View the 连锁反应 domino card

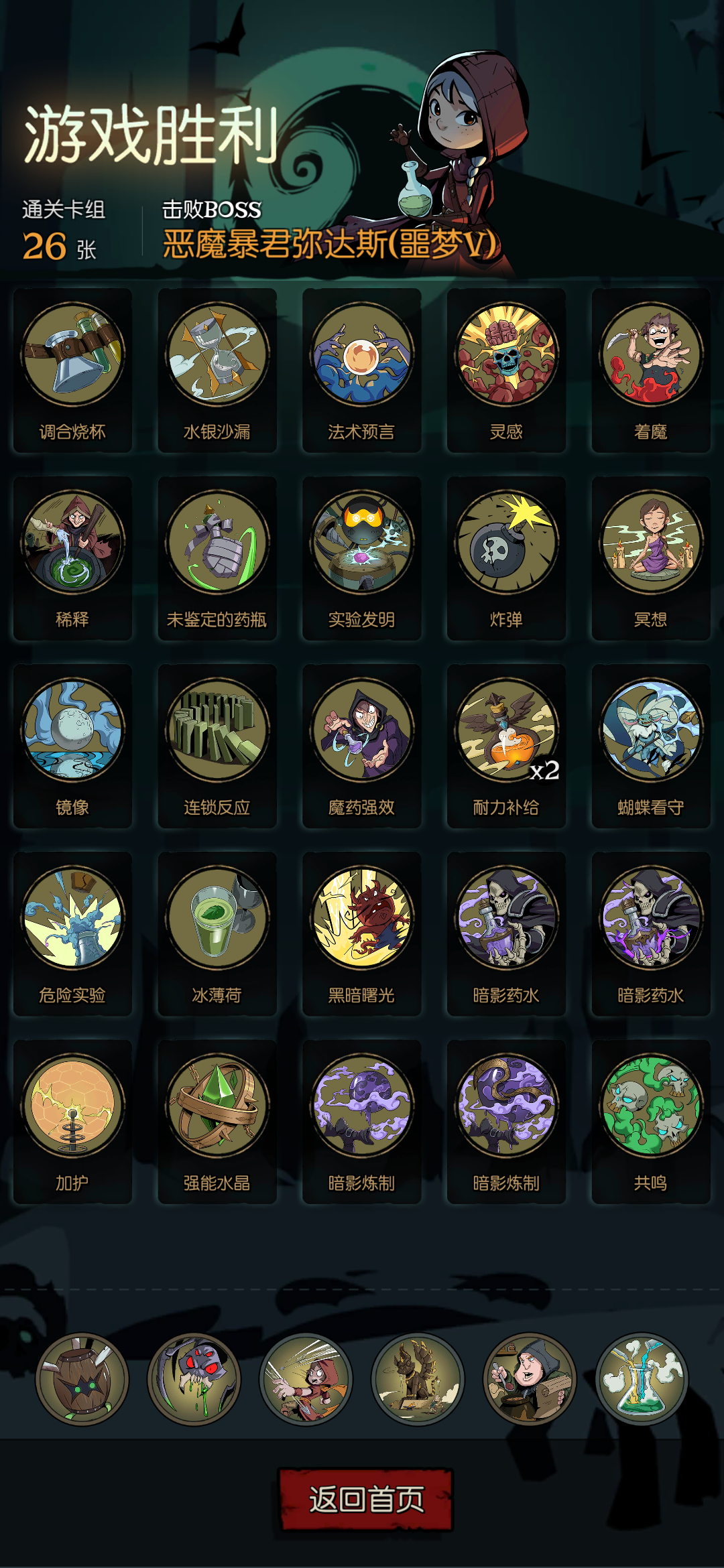point(217,746)
